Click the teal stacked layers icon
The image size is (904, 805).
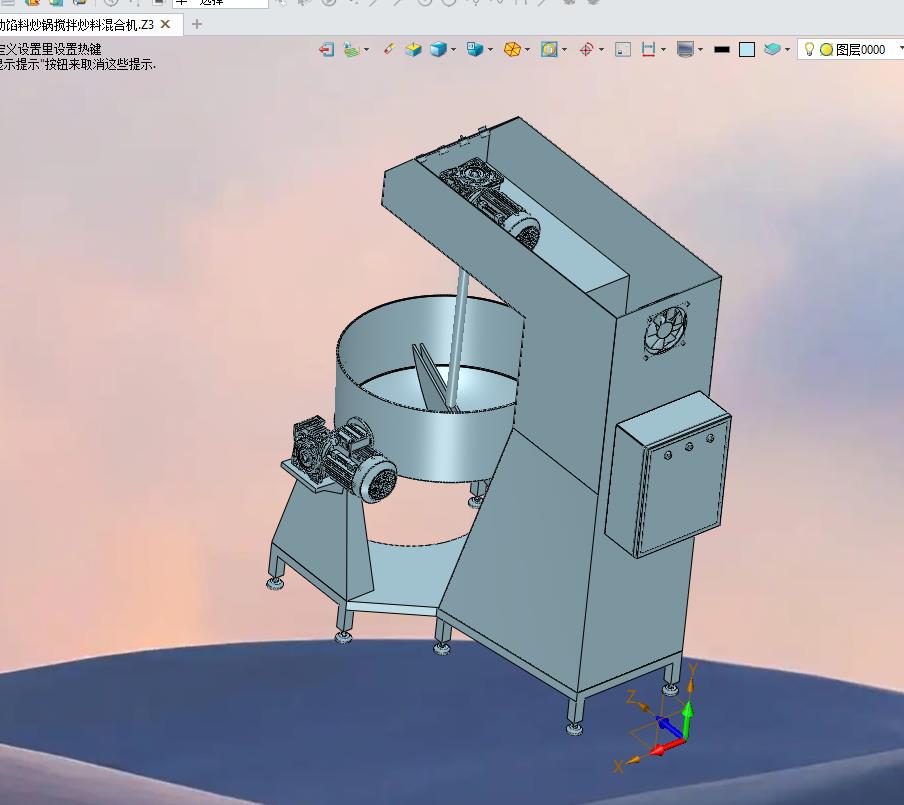click(x=772, y=50)
